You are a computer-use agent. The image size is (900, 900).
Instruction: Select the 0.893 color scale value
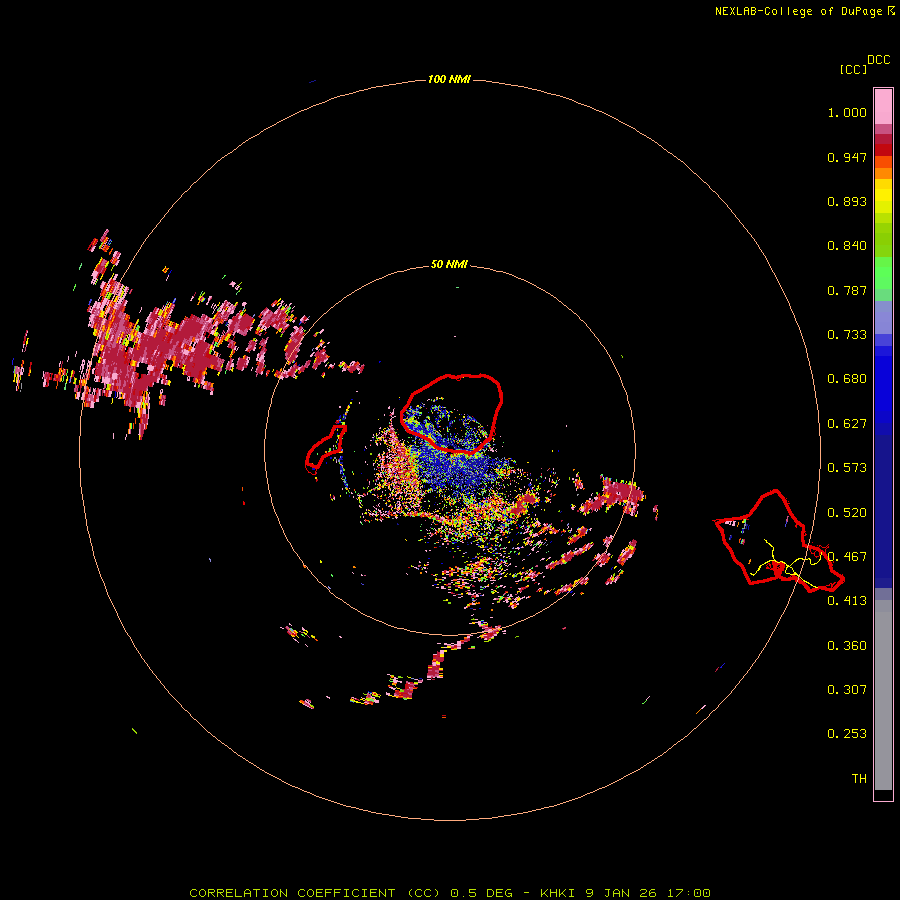pos(847,201)
